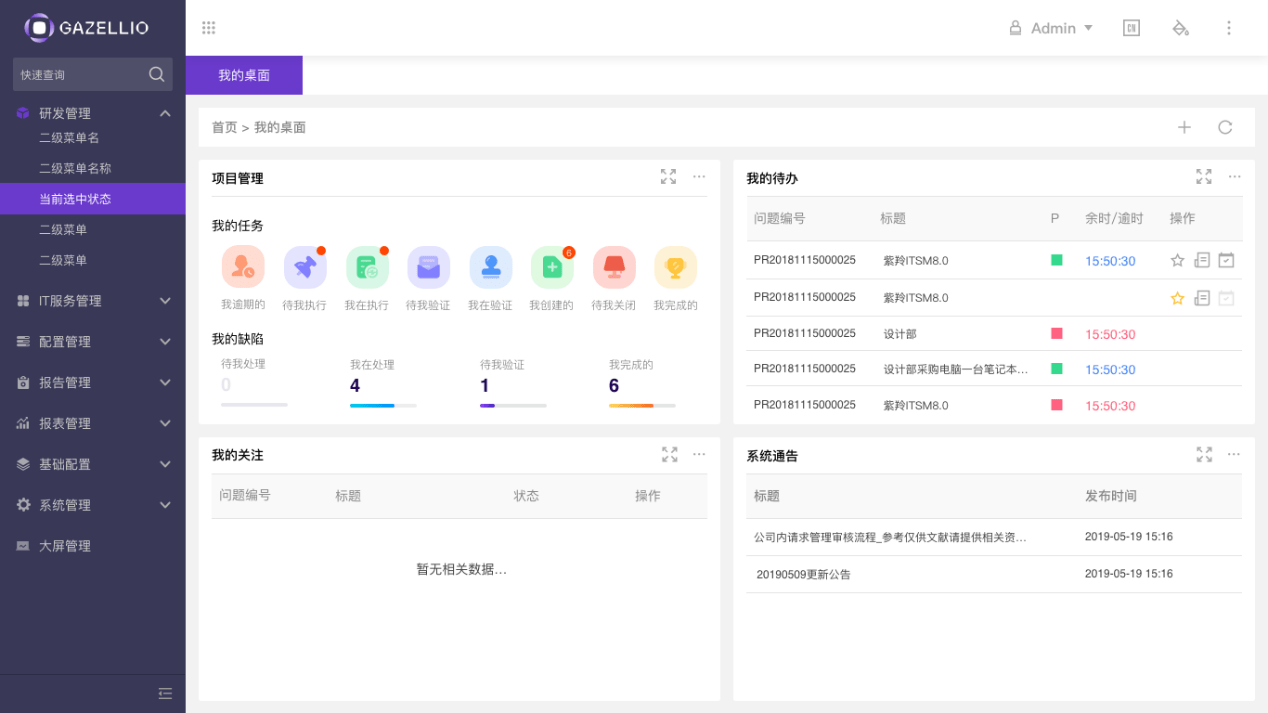The height and width of the screenshot is (713, 1268).
Task: Maximize the 项目管理 panel
Action: [x=669, y=177]
